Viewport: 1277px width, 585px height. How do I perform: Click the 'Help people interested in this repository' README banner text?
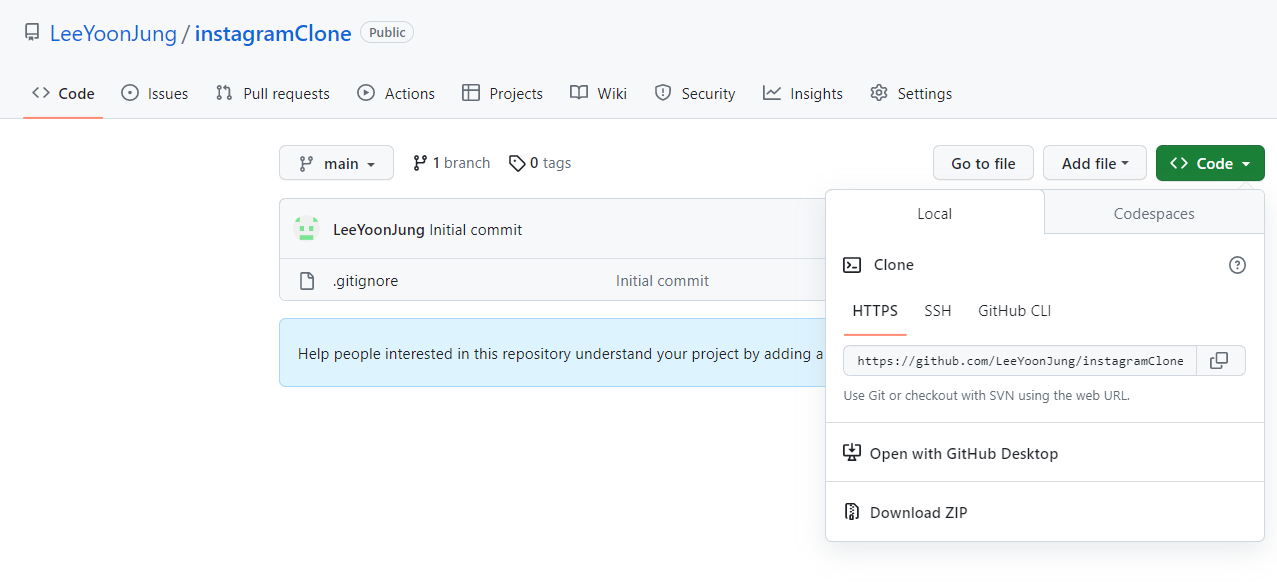[561, 353]
